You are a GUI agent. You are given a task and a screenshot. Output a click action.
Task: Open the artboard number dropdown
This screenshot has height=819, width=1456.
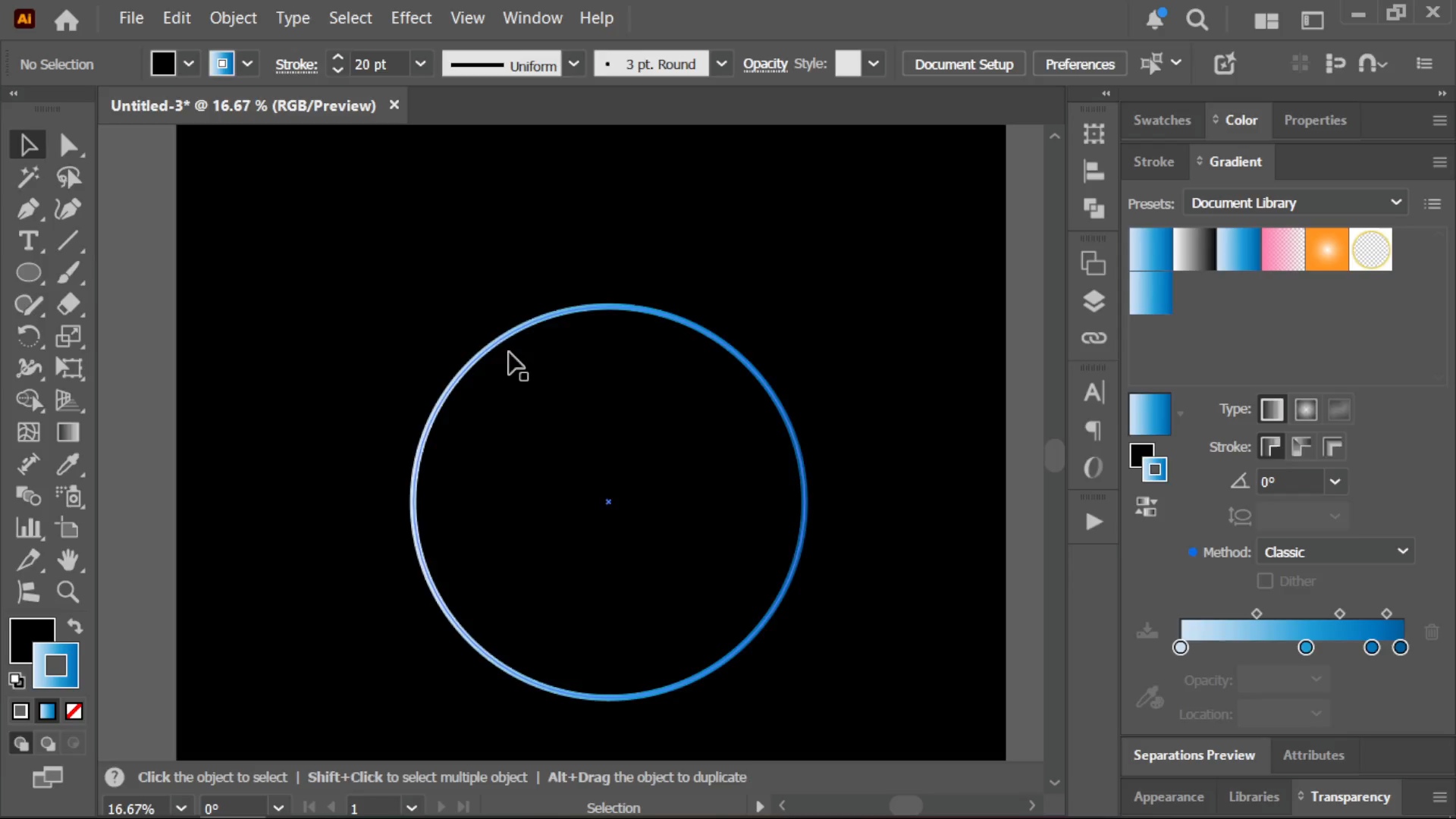tap(412, 808)
